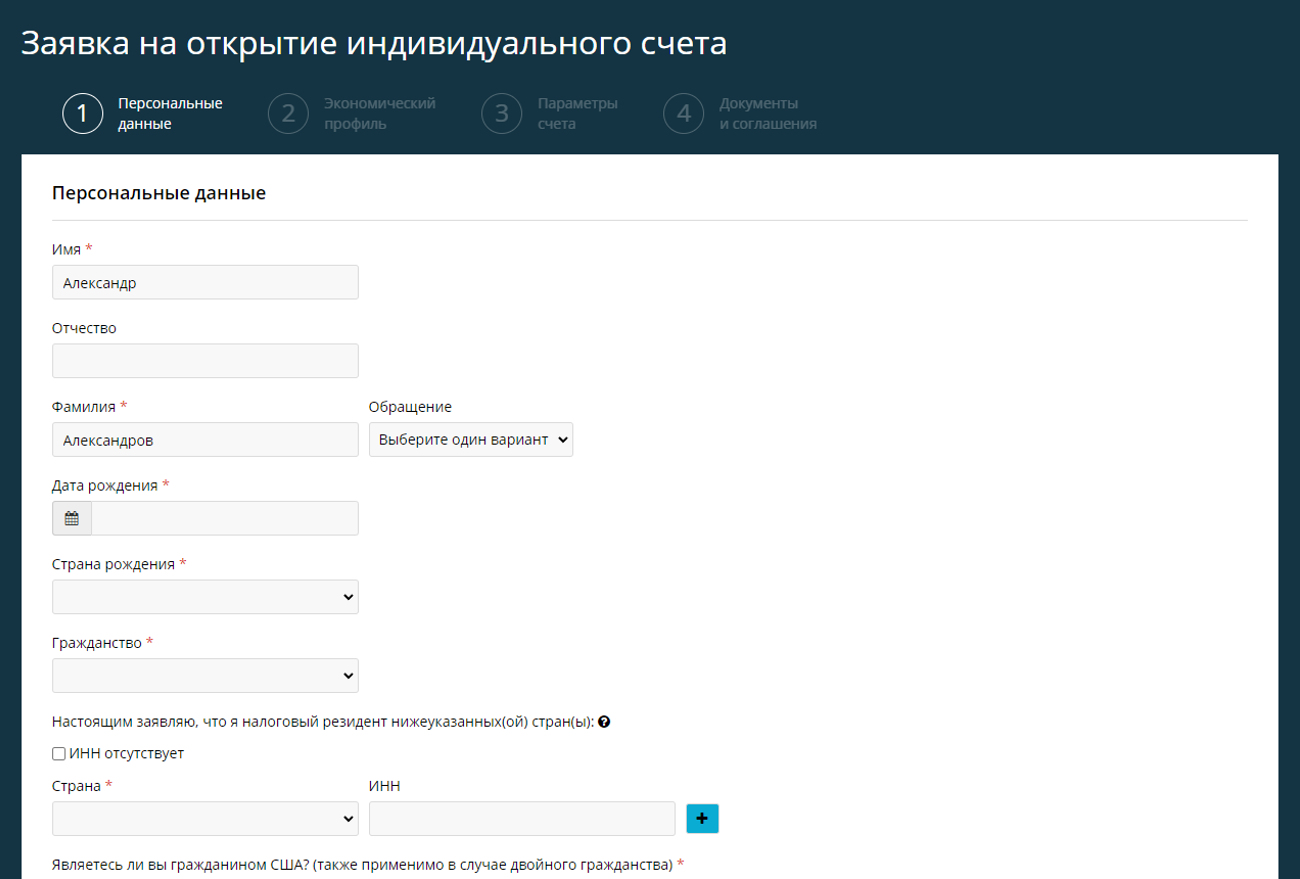The height and width of the screenshot is (879, 1300).
Task: Go to "Персональные данные" step label
Action: [170, 114]
